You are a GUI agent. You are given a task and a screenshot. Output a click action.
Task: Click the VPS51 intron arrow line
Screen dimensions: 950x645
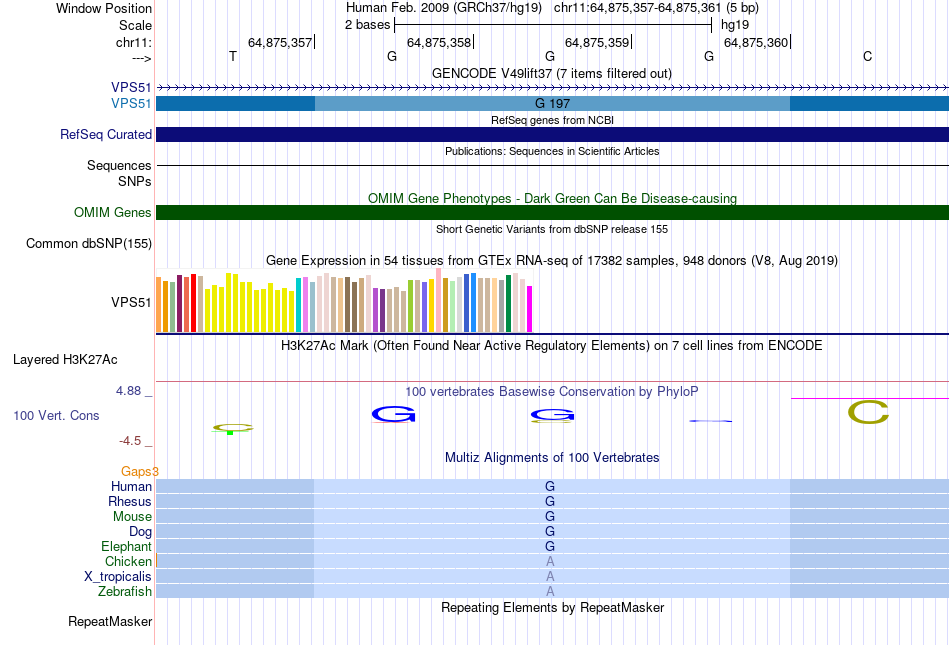[552, 88]
